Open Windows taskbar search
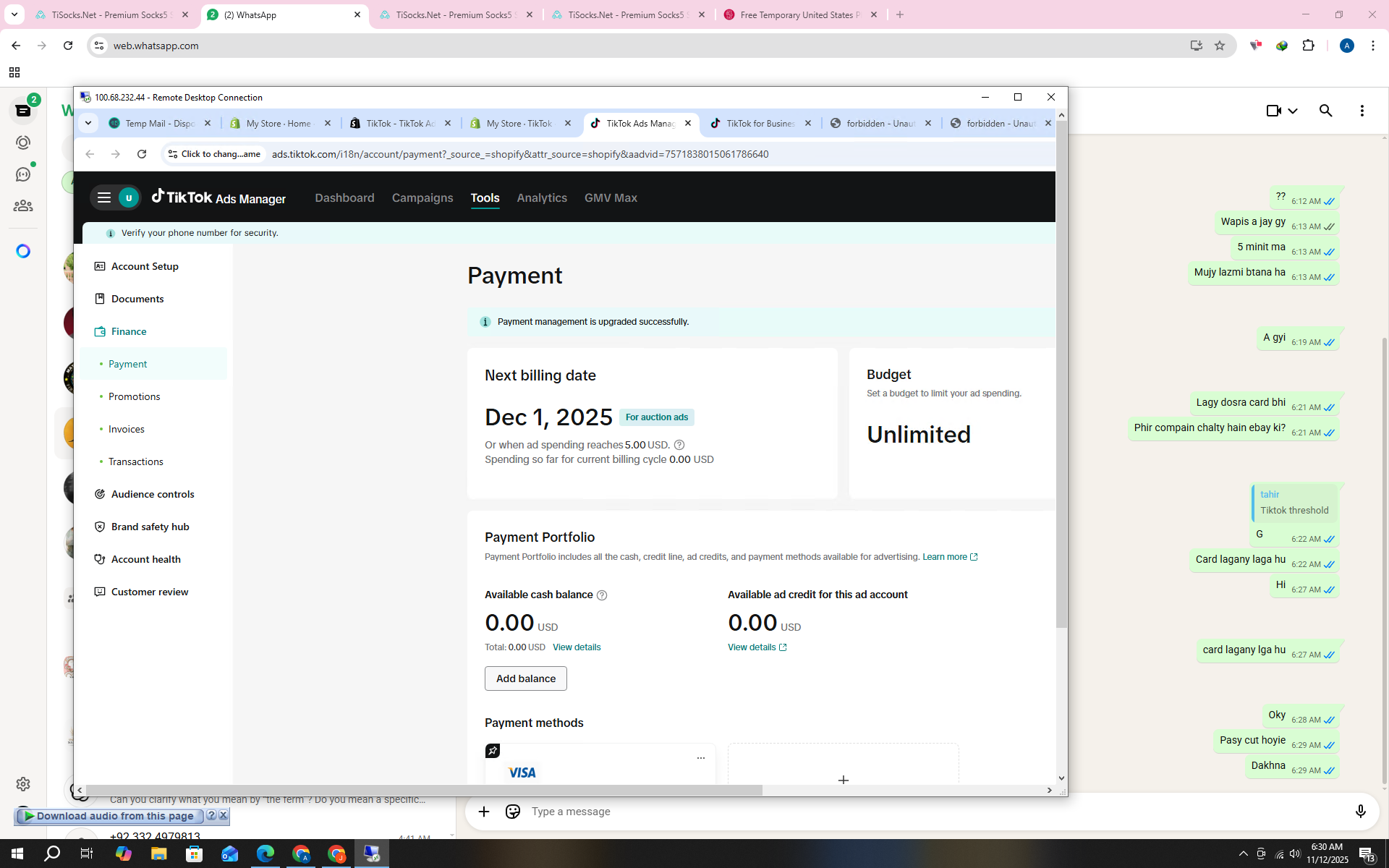The image size is (1389, 868). click(52, 854)
